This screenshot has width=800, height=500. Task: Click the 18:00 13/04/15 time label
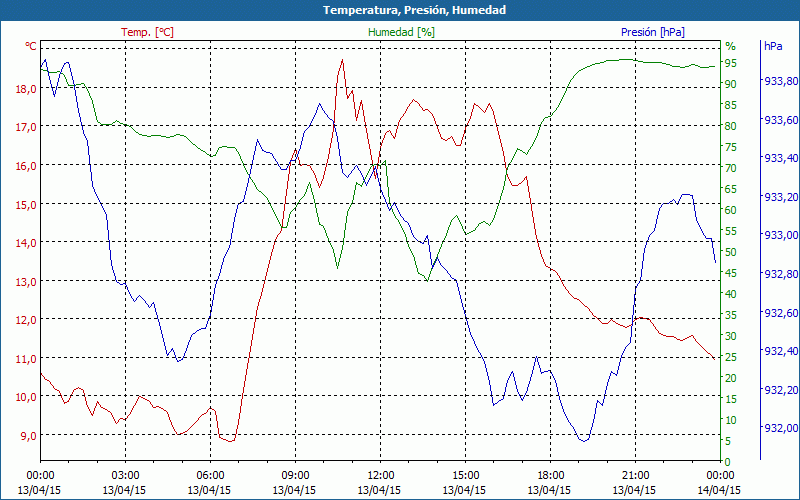coord(549,483)
